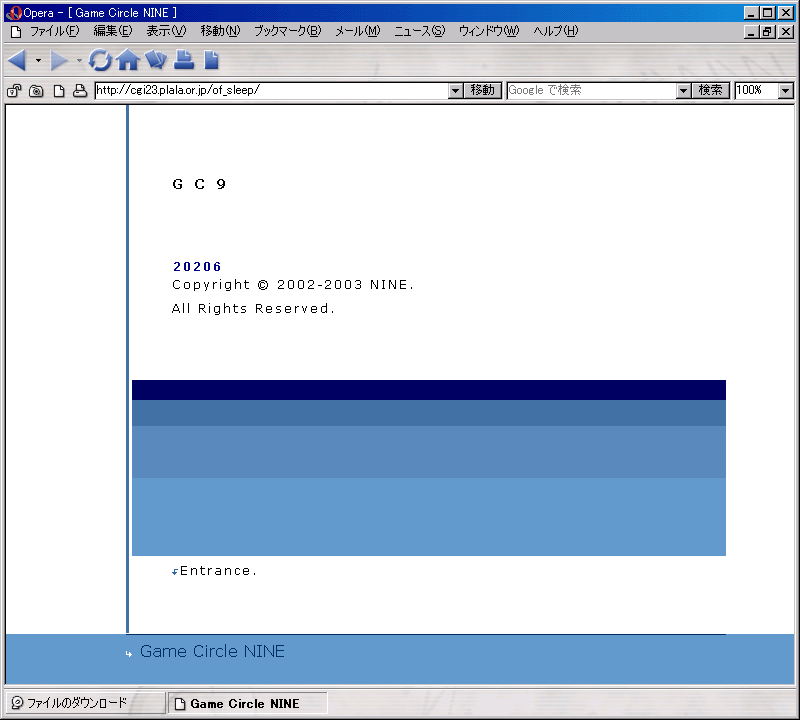The image size is (800, 720).
Task: Open the ニュース(S) menu
Action: 419,31
